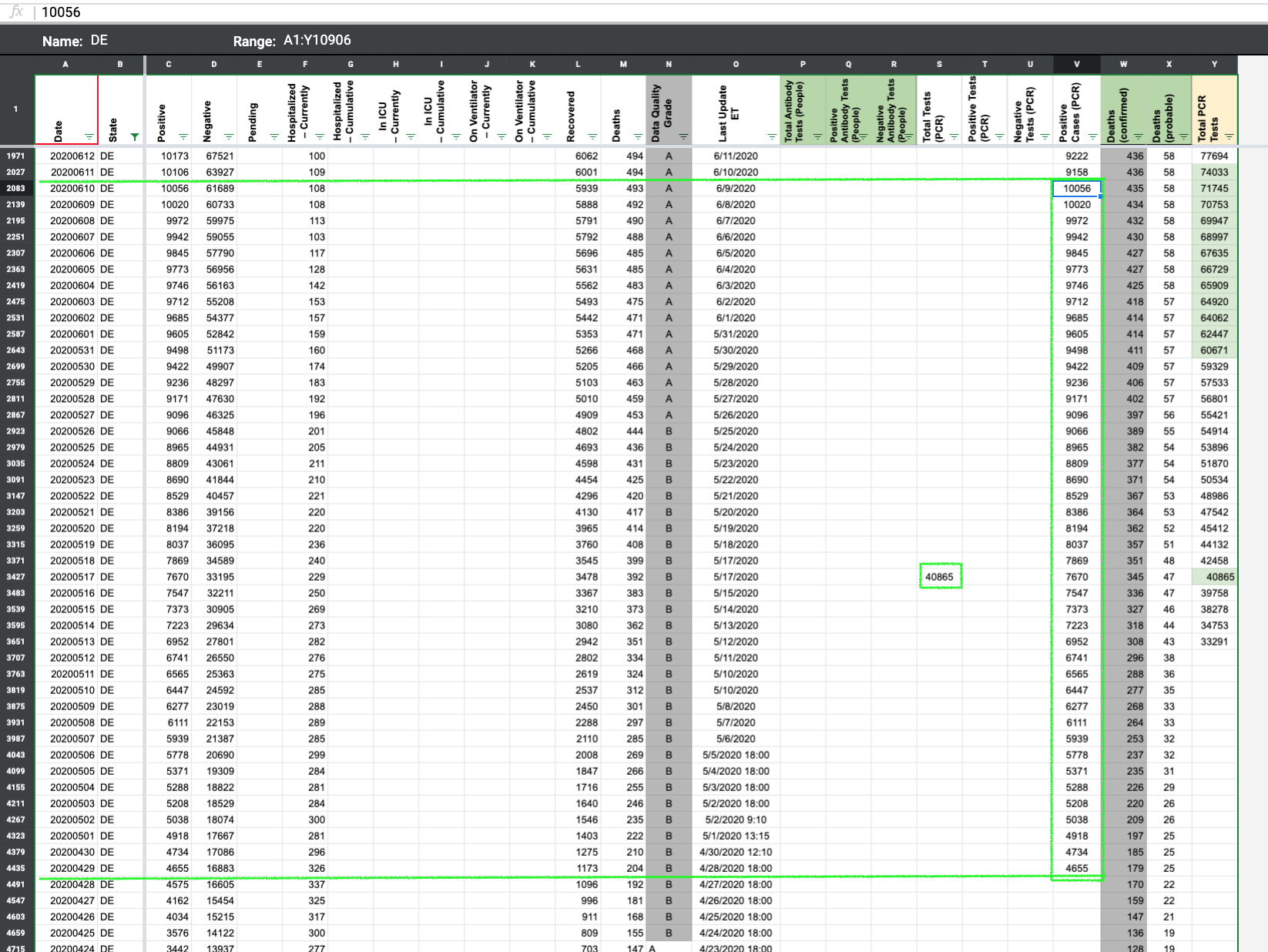1268x952 pixels.
Task: Open the active State column filter
Action: click(x=135, y=137)
